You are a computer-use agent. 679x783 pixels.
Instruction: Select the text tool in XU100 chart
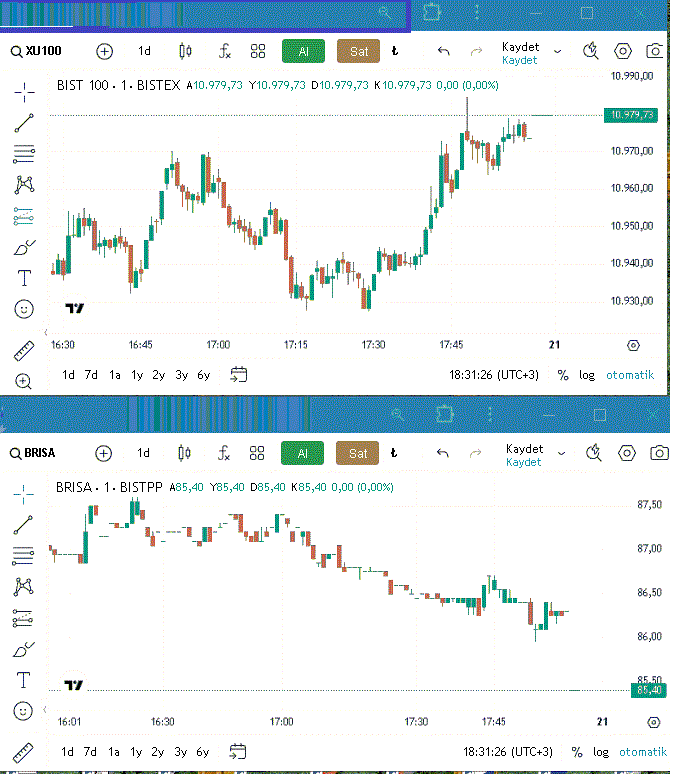pyautogui.click(x=24, y=278)
